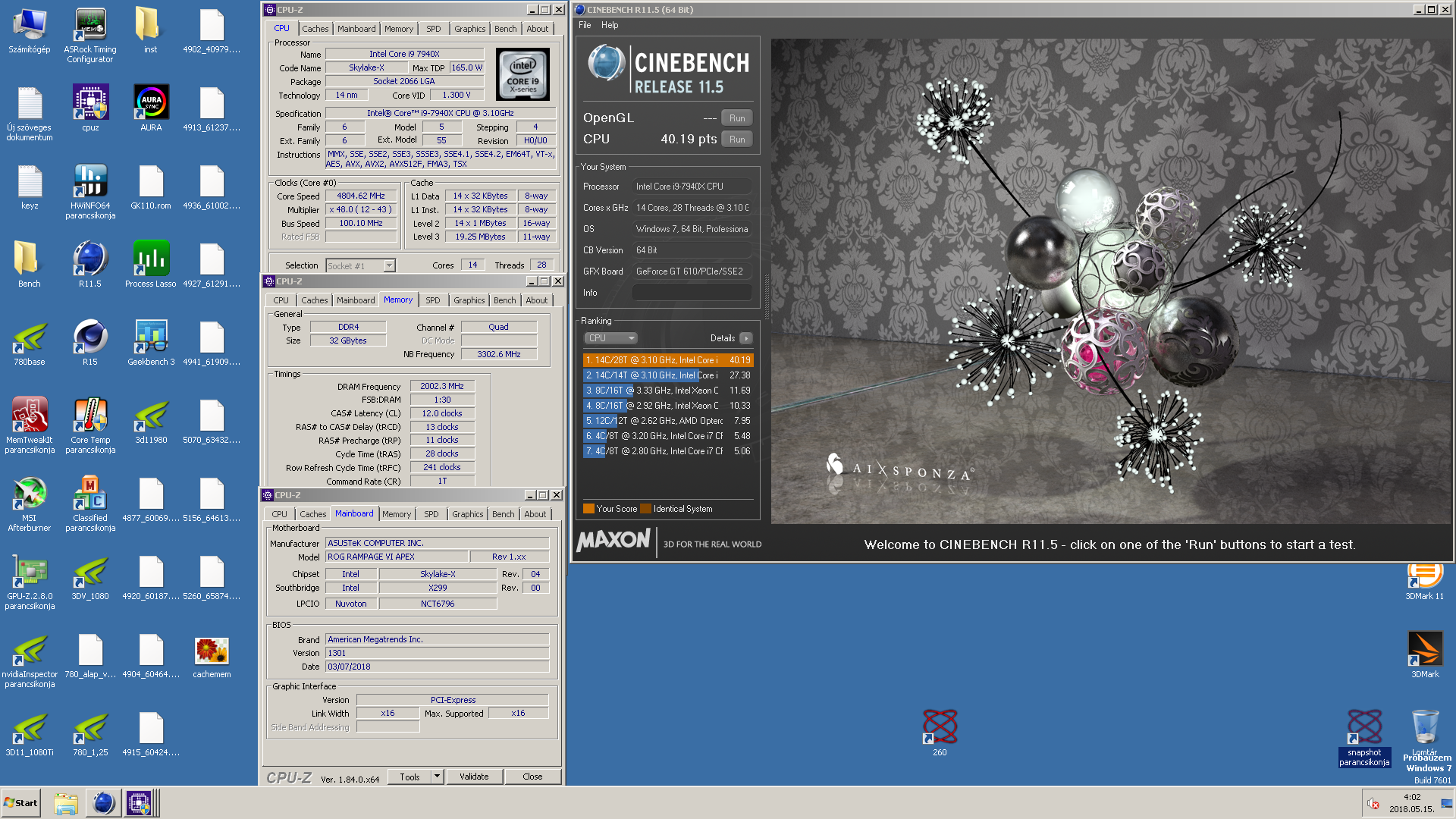This screenshot has height=819, width=1456.
Task: Click the Close button in CPU-Z
Action: click(x=533, y=777)
